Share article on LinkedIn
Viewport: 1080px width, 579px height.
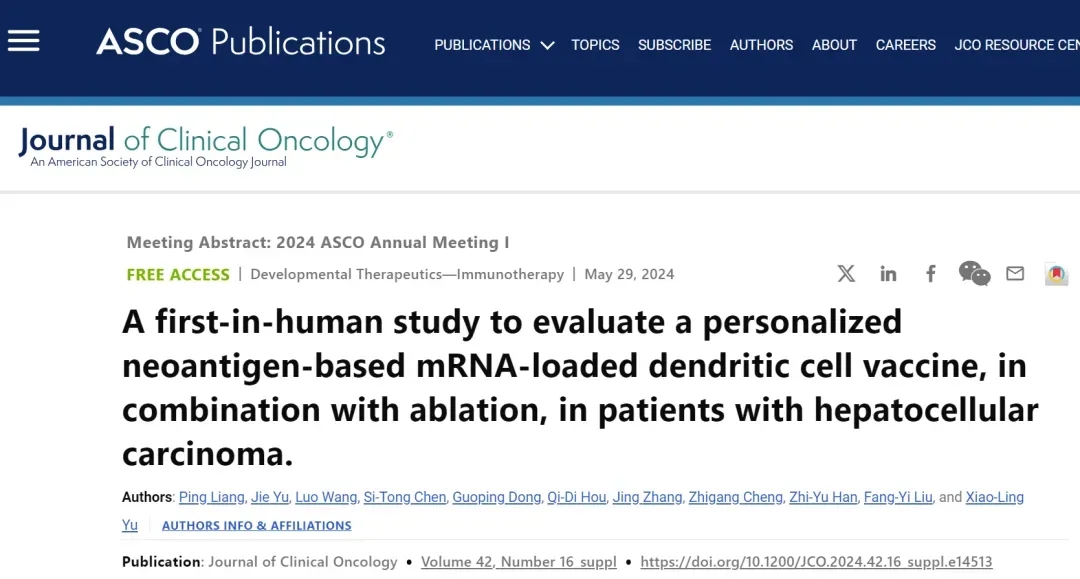888,274
